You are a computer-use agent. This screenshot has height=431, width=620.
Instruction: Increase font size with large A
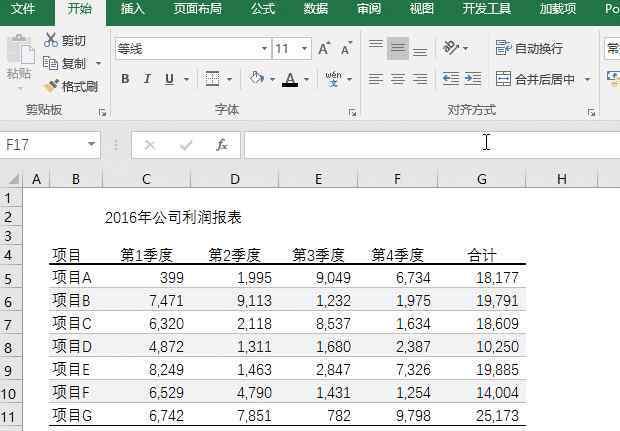[324, 49]
